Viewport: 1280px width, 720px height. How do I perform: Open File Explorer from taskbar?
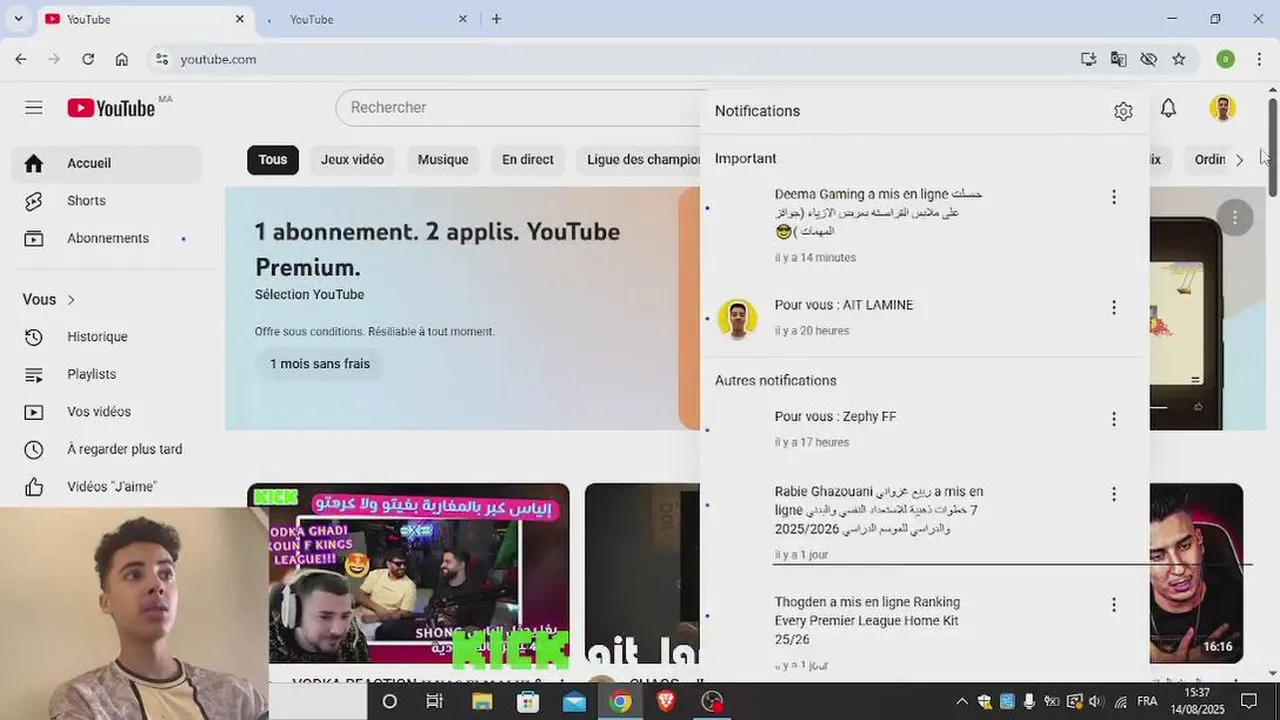482,701
